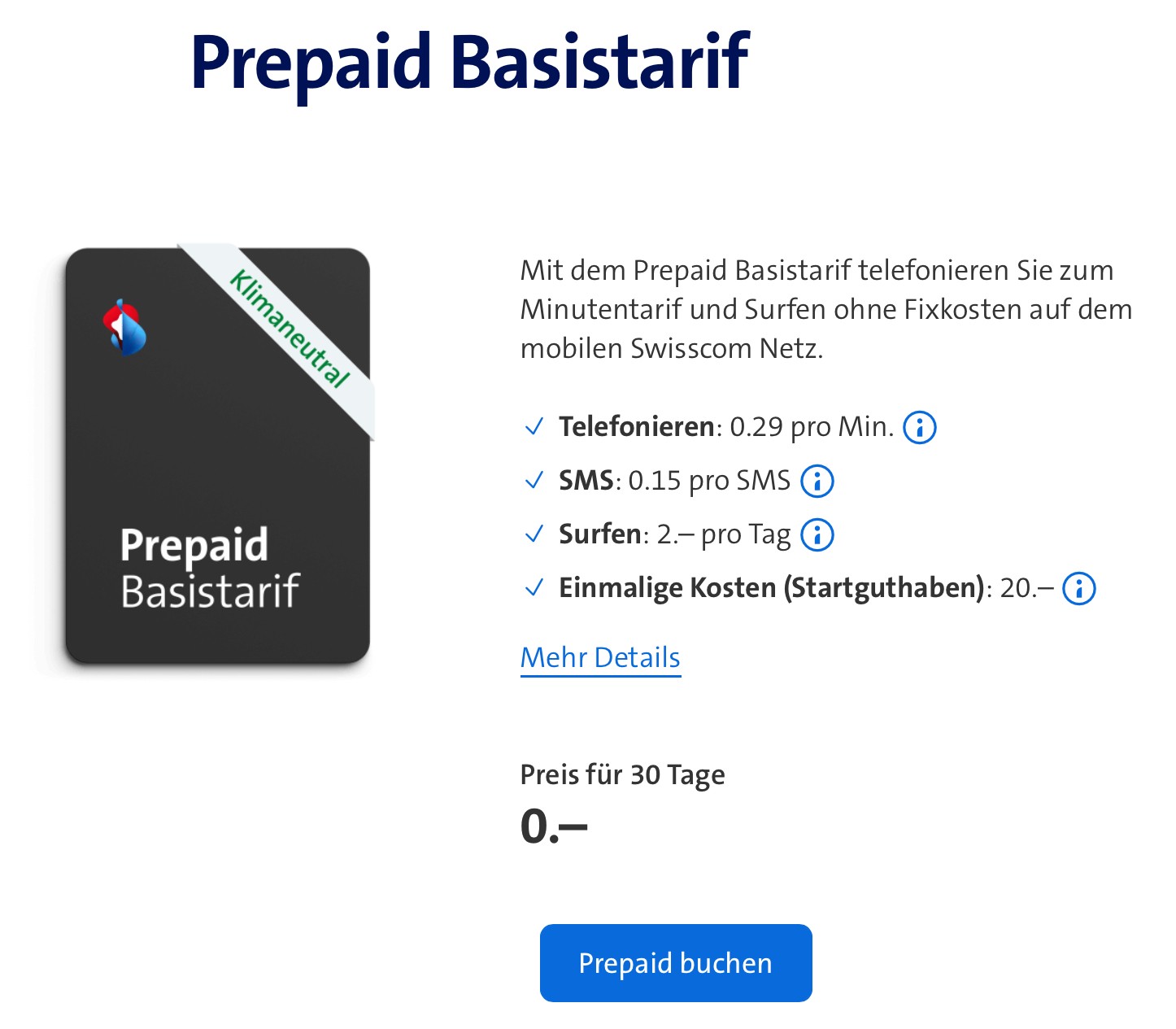Open info icon for Einmalige Kosten
Image resolution: width=1176 pixels, height=1029 pixels.
point(1079,588)
